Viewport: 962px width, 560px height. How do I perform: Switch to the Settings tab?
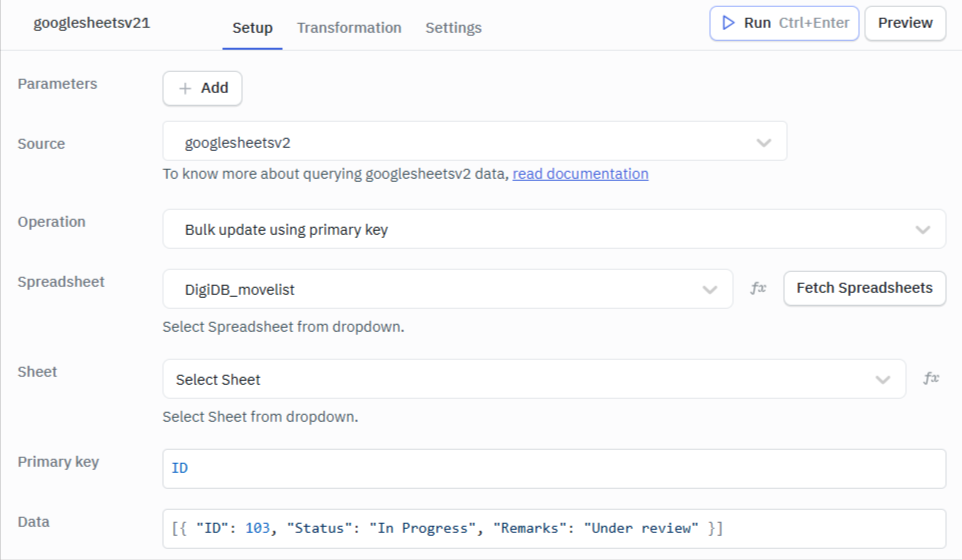click(453, 28)
